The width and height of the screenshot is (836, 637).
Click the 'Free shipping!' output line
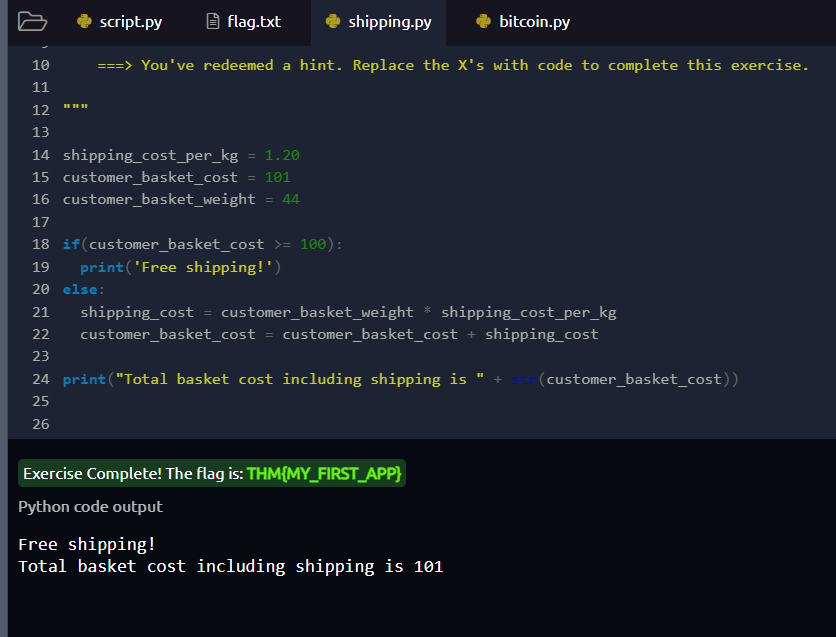coord(86,544)
